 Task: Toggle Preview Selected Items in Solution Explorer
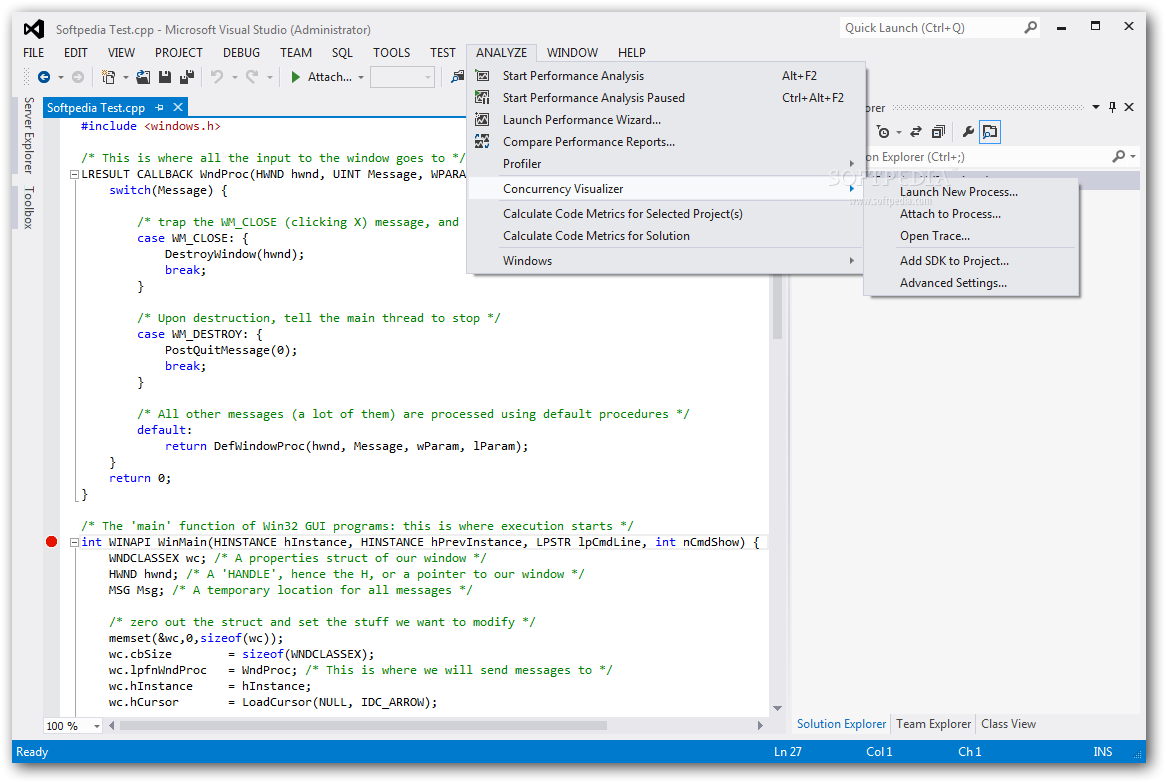coord(990,132)
